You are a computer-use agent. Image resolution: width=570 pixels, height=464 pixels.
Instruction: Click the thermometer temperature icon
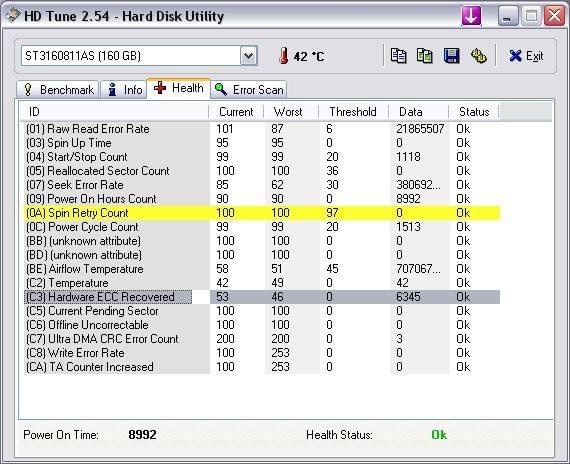click(284, 56)
